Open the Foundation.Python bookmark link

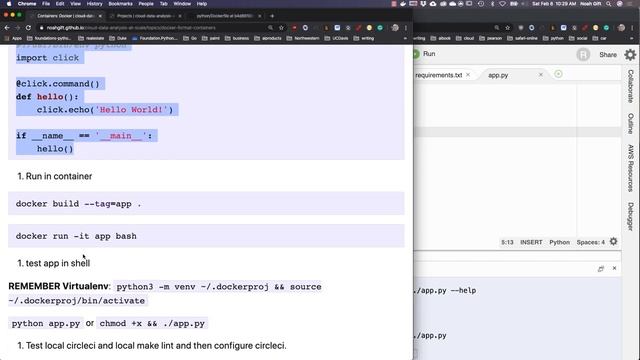coord(155,38)
